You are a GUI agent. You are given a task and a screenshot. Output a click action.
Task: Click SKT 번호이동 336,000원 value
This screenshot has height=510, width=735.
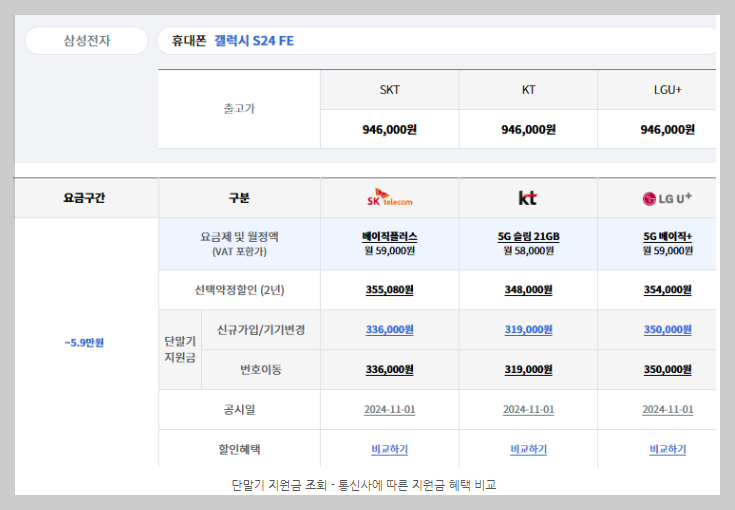390,369
